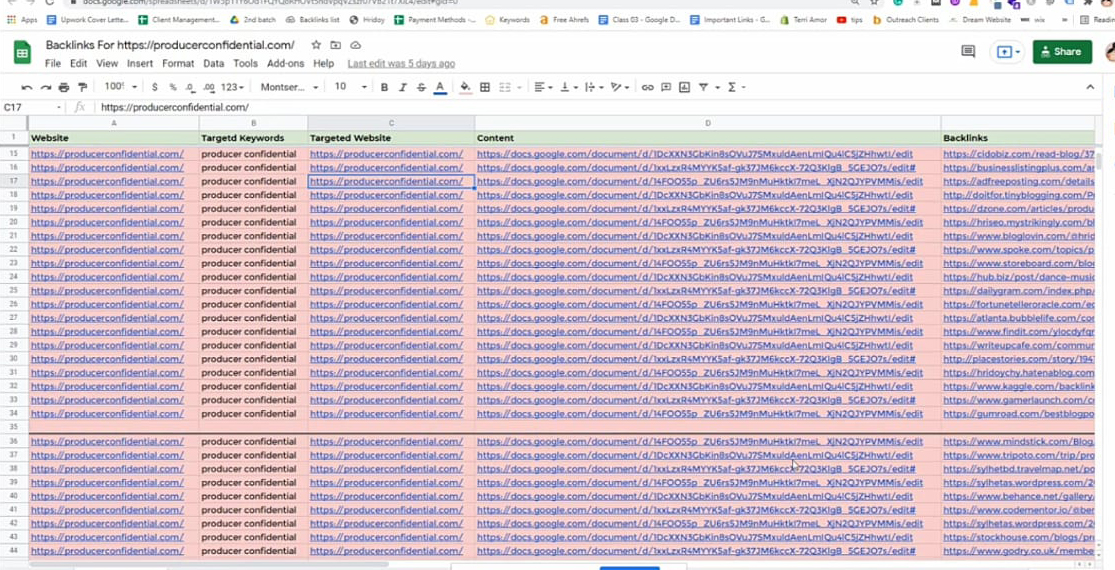Click the green Share button
The image size is (1115, 570).
point(1061,52)
